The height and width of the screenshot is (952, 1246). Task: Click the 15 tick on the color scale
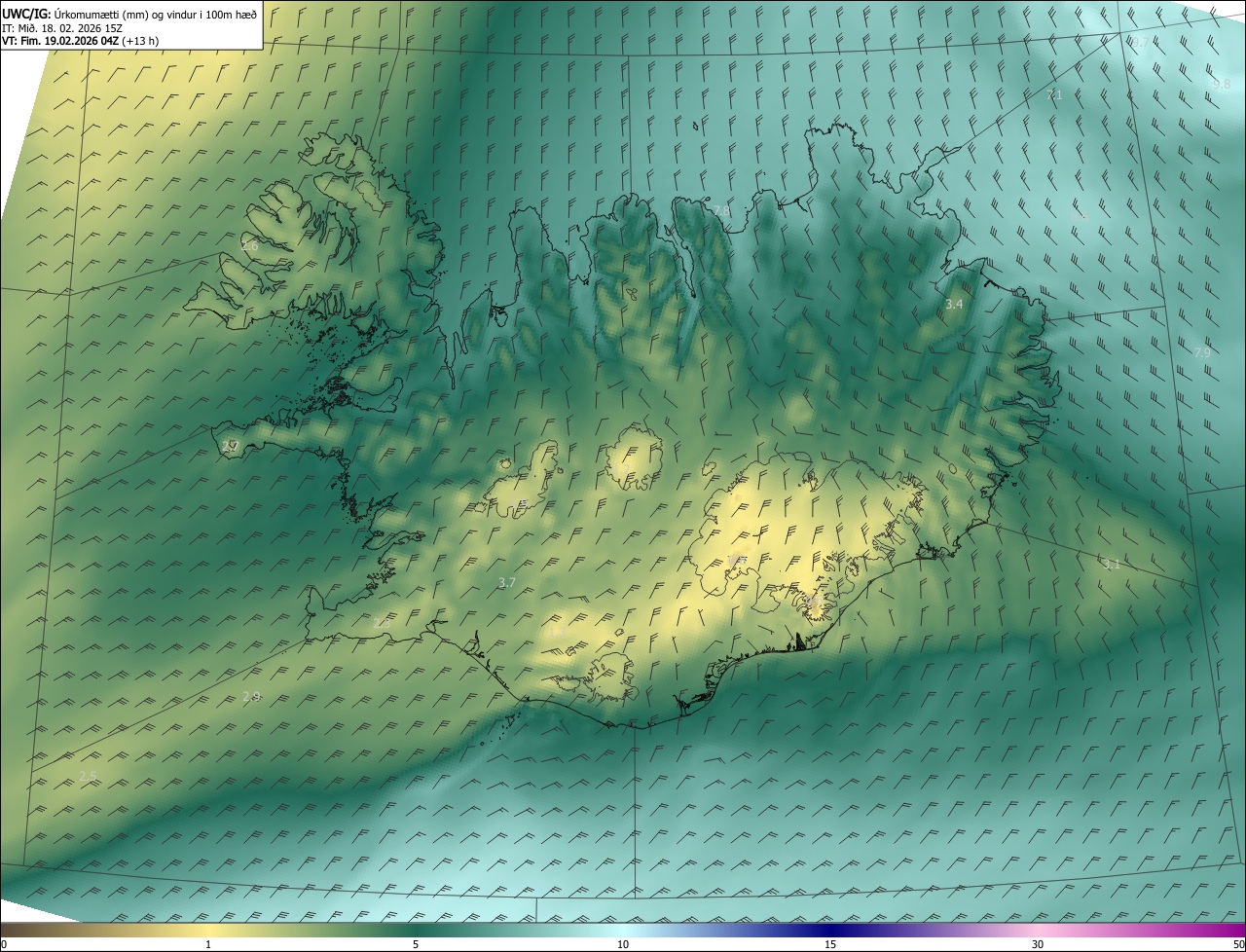click(x=830, y=944)
